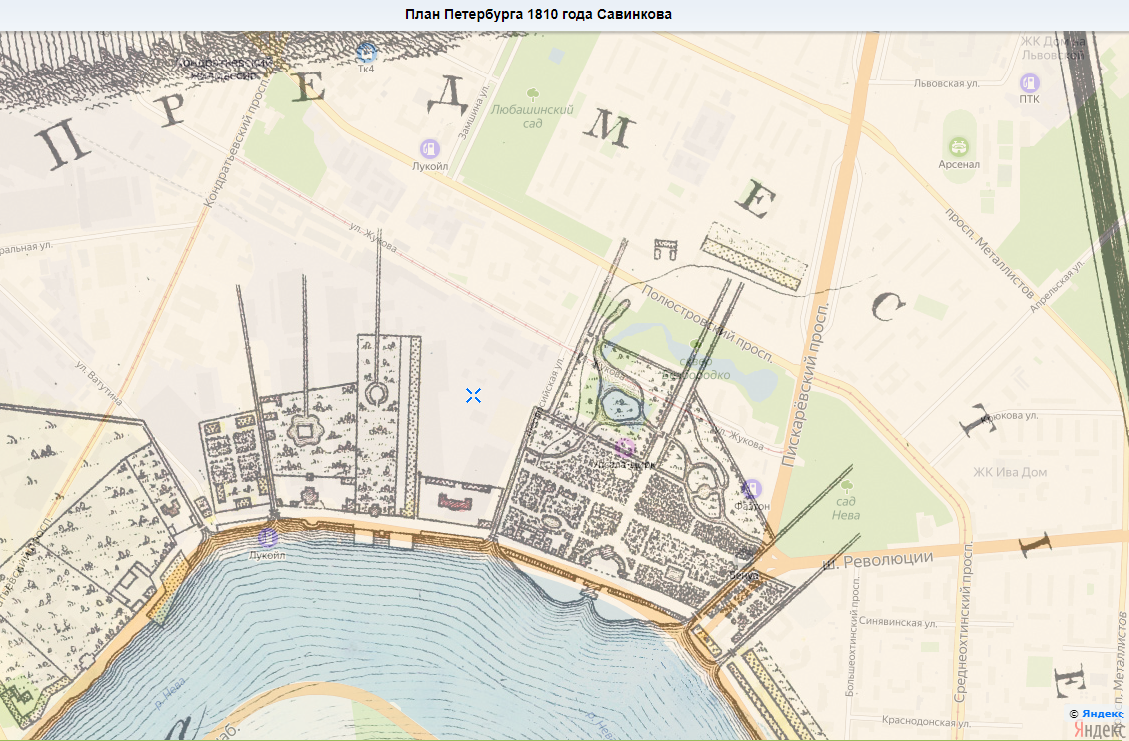Click the ул. Жукова label near Кондратьевский просп.

coord(373,237)
